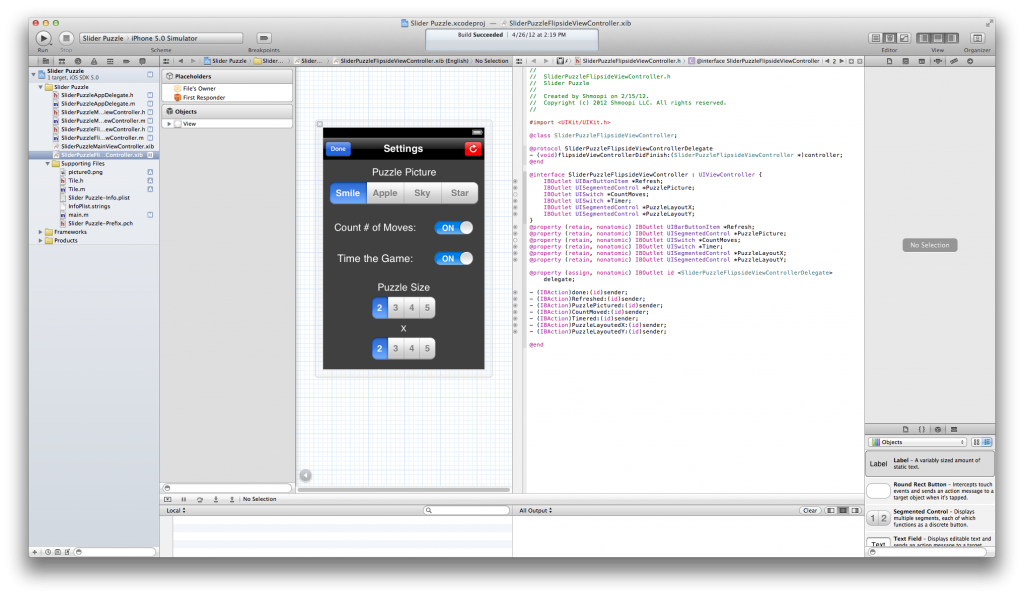Select the Version editor icon
1024x597 pixels.
(x=904, y=38)
